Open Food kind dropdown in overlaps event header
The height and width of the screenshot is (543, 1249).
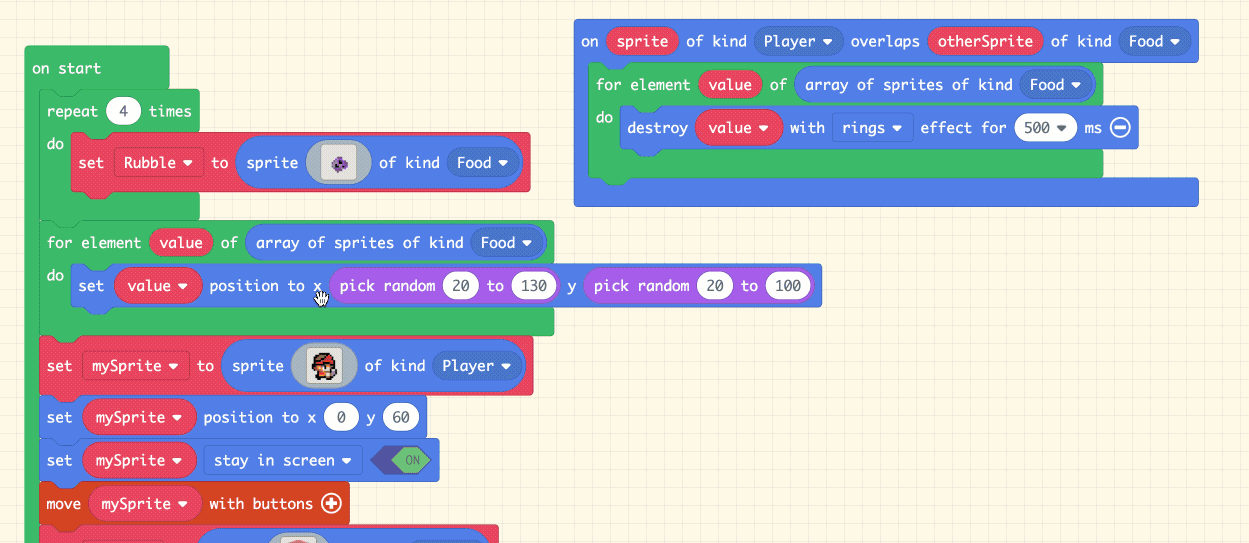1155,41
